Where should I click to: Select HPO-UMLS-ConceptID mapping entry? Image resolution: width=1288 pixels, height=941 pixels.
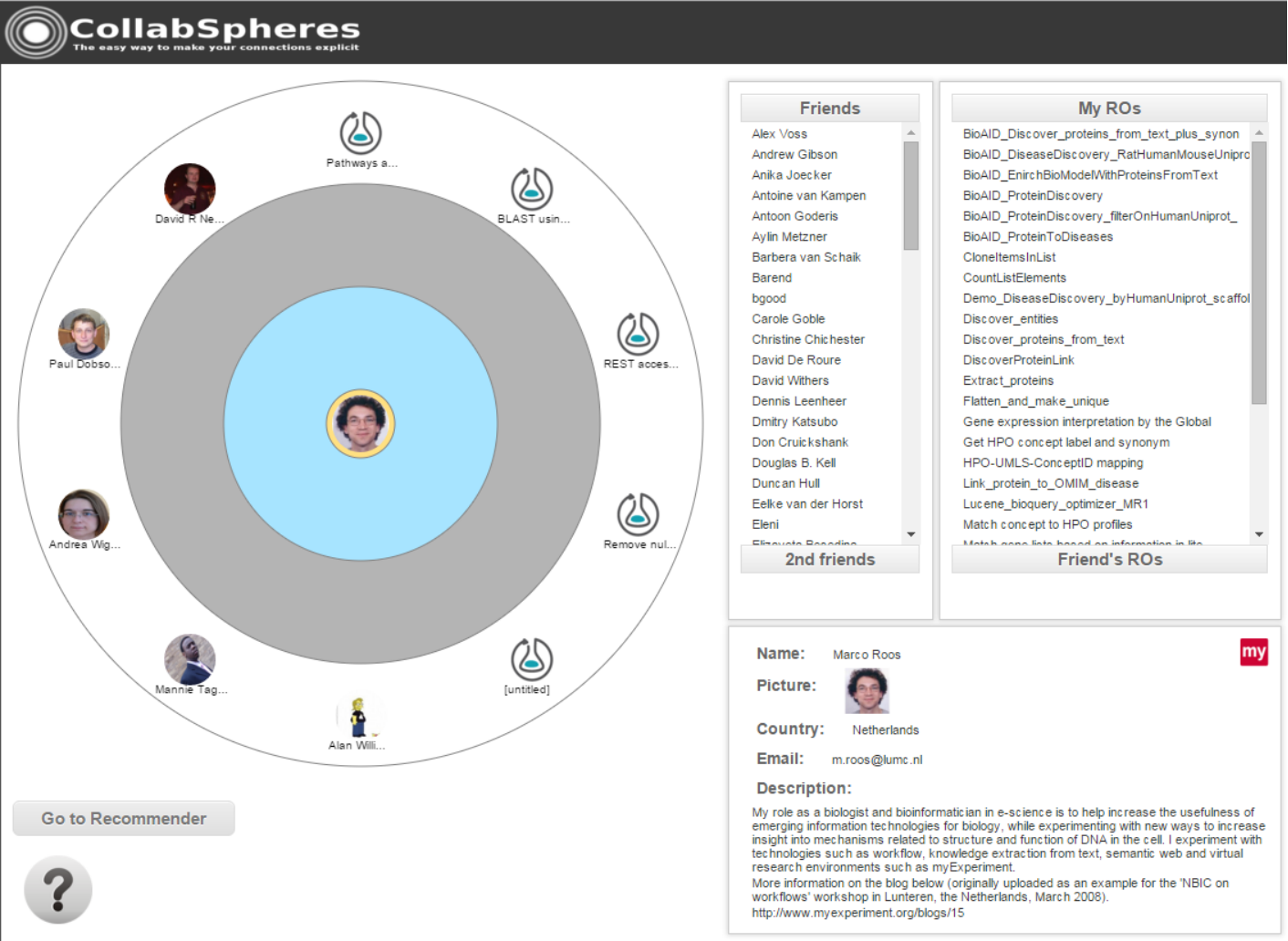(x=1053, y=463)
